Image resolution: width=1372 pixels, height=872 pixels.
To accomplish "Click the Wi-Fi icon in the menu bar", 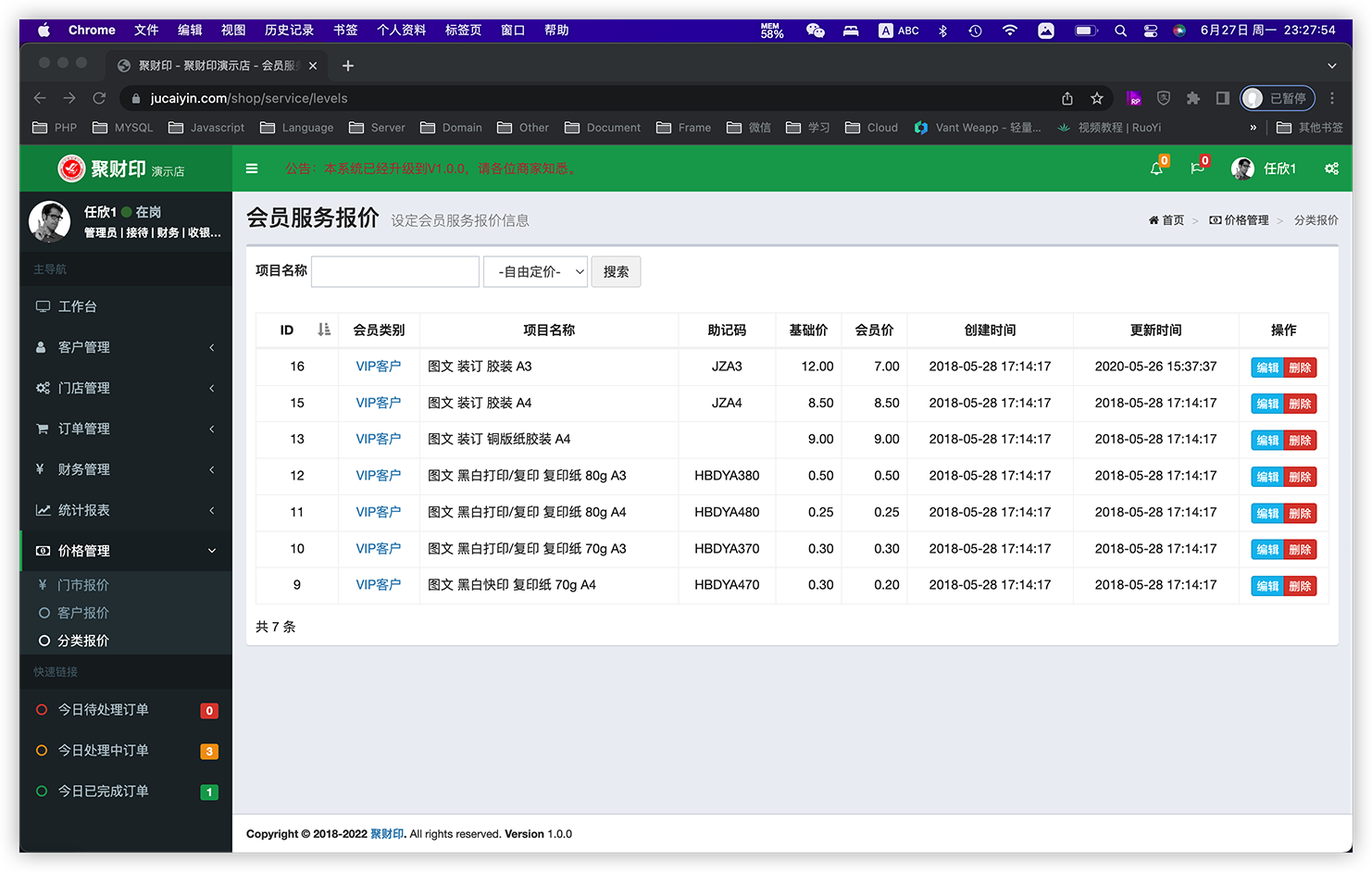I will (x=1010, y=31).
